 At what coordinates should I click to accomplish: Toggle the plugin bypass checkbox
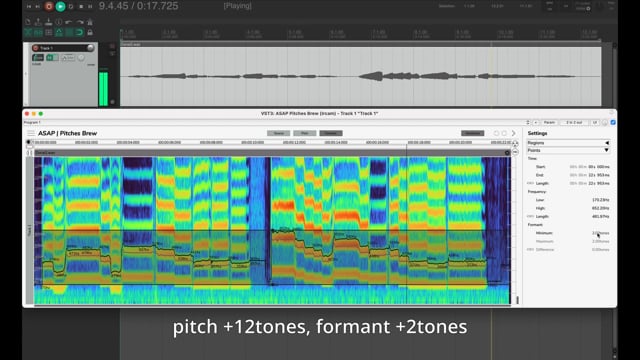click(x=613, y=122)
